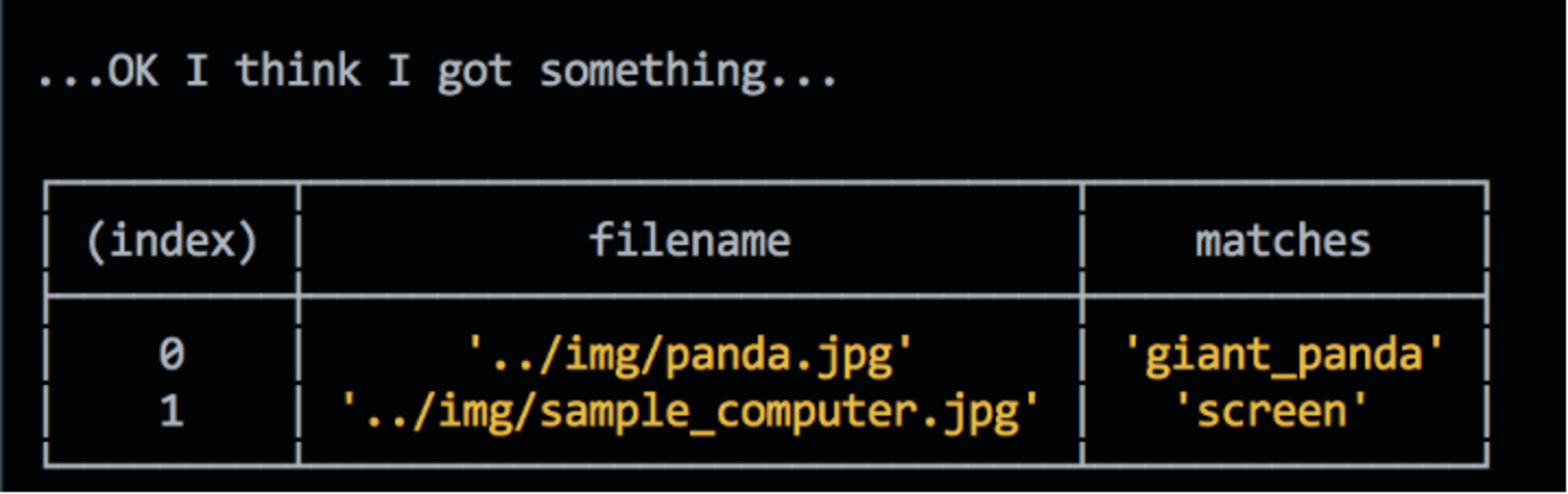Click the 'OK' text in terminal output
This screenshot has width=1568, height=494.
(133, 71)
